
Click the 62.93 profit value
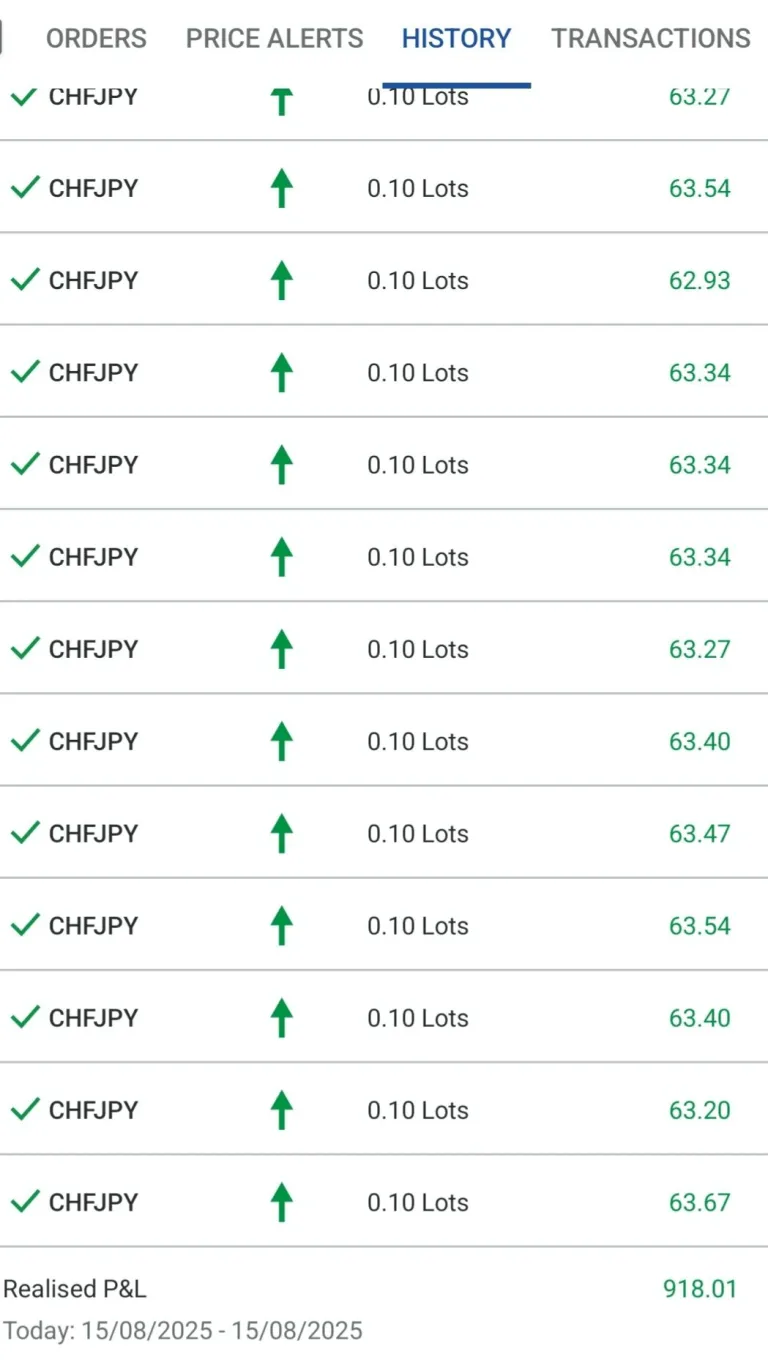[700, 280]
